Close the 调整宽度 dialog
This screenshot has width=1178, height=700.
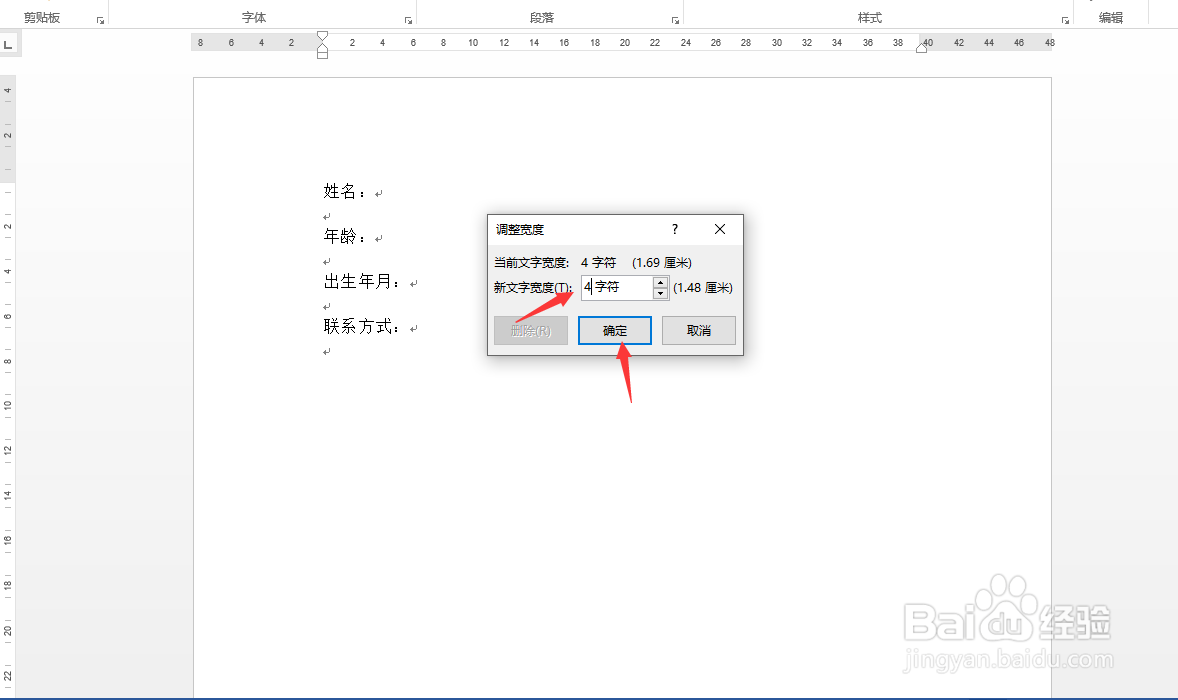[719, 229]
